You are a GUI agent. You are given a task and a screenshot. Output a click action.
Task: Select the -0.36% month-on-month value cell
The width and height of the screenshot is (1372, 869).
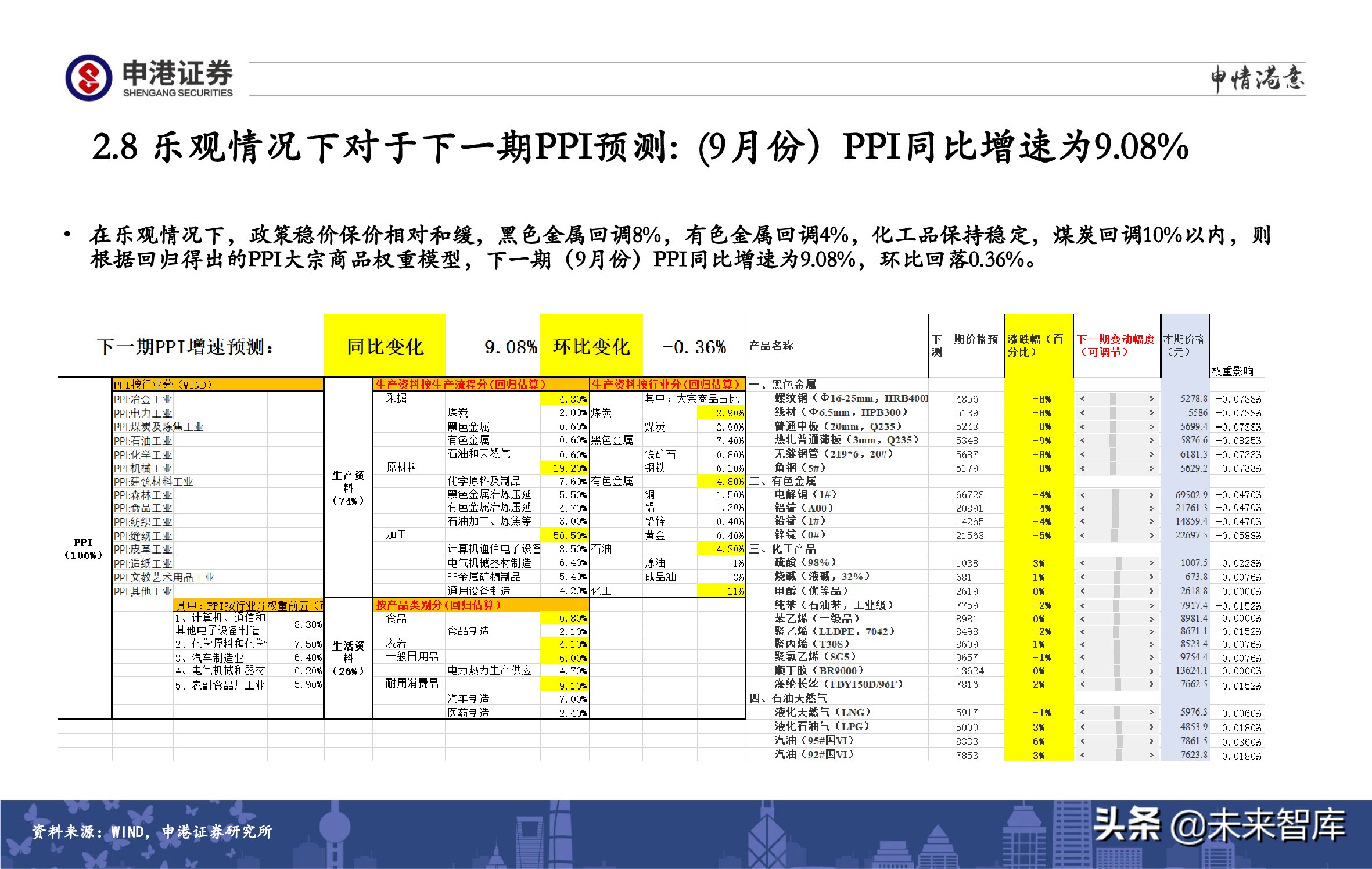[694, 346]
